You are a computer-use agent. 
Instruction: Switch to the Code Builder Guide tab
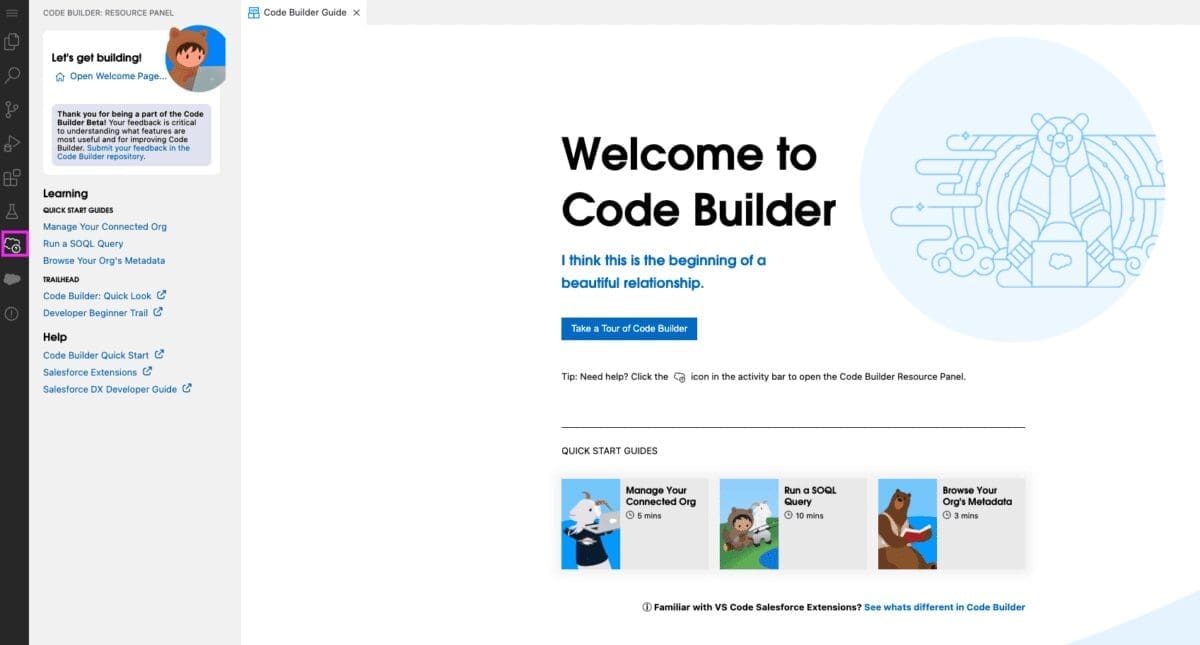click(x=296, y=12)
